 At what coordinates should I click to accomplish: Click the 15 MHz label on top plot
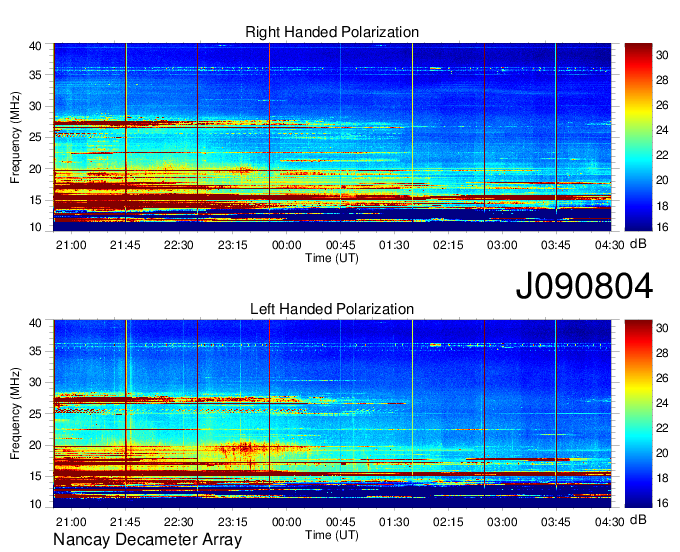tap(35, 200)
